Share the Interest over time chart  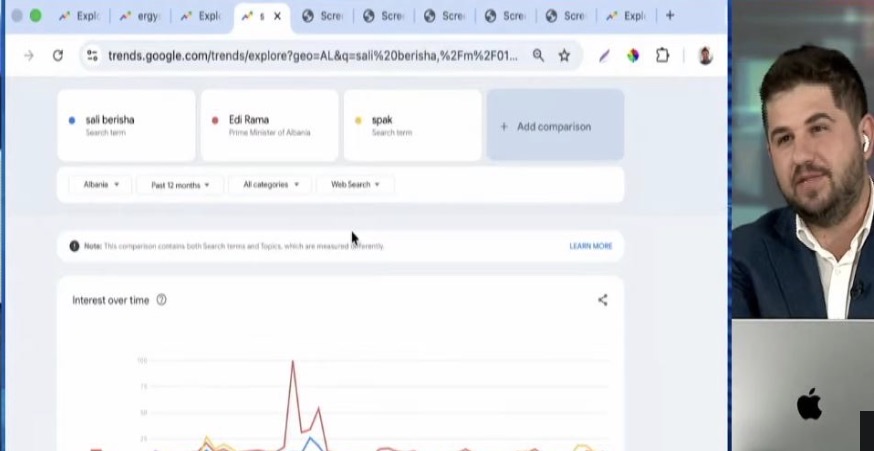point(602,300)
